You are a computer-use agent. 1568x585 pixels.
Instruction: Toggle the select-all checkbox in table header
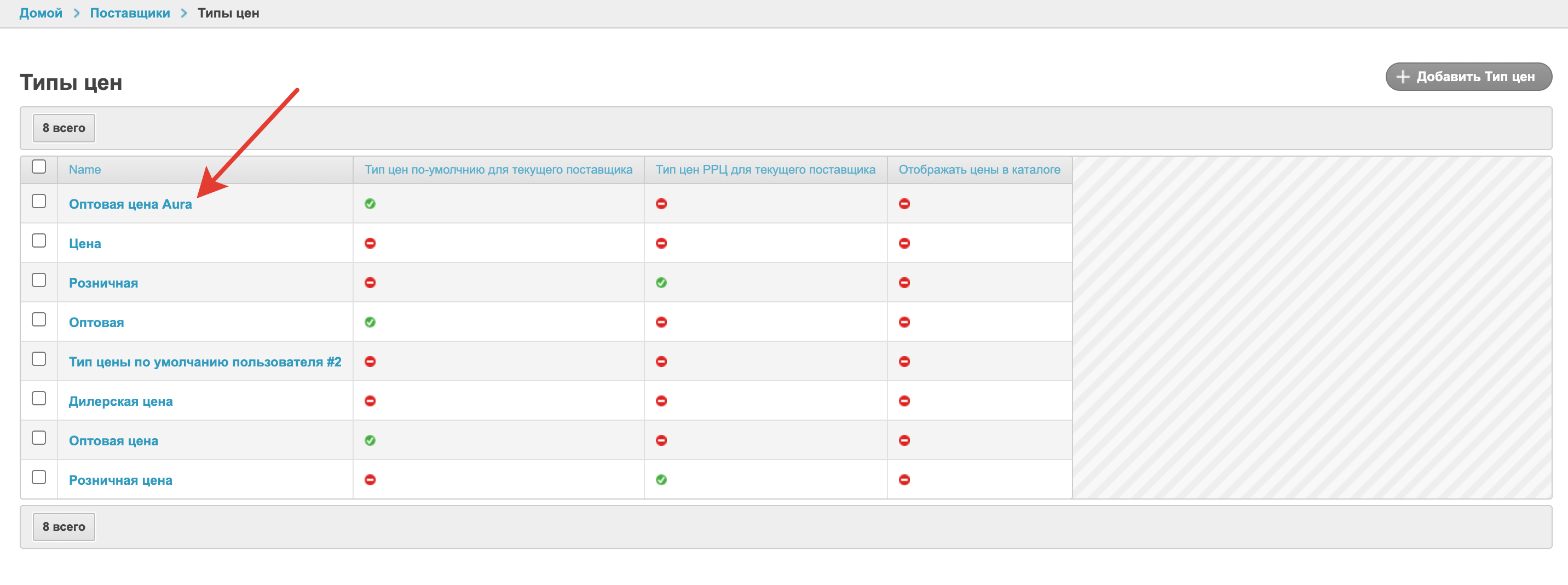39,167
